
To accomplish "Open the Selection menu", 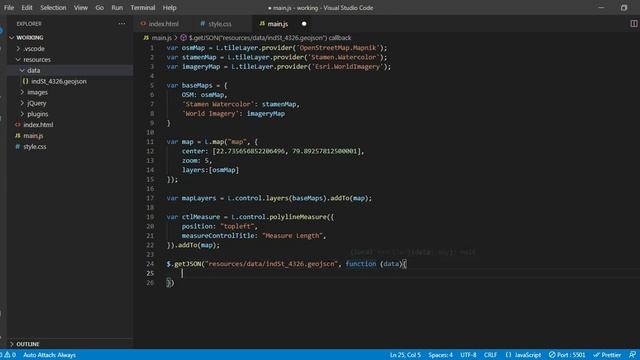I will (53, 7).
